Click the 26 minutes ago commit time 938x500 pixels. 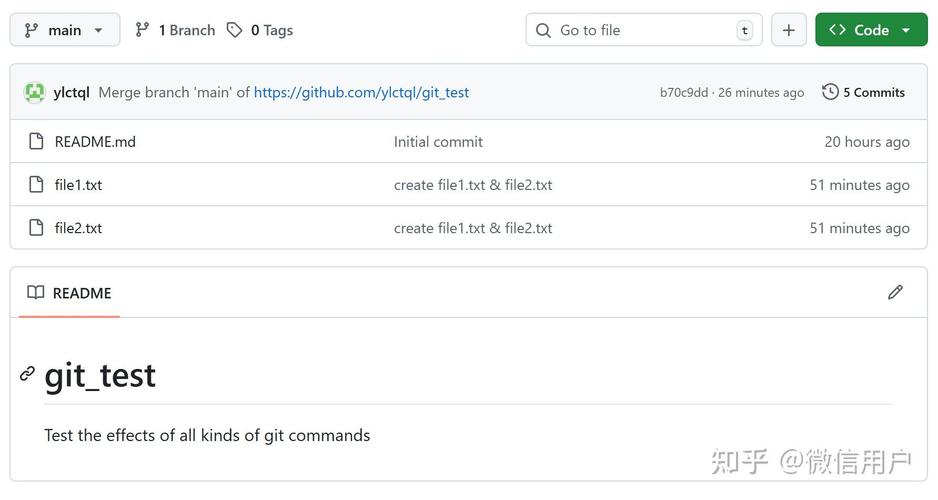(x=761, y=93)
